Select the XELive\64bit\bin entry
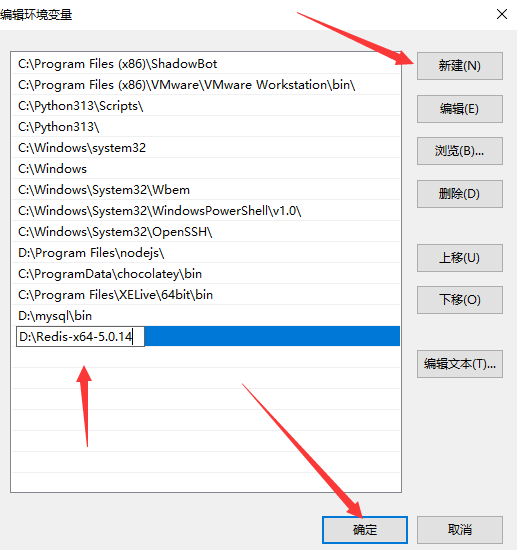 pyautogui.click(x=206, y=295)
